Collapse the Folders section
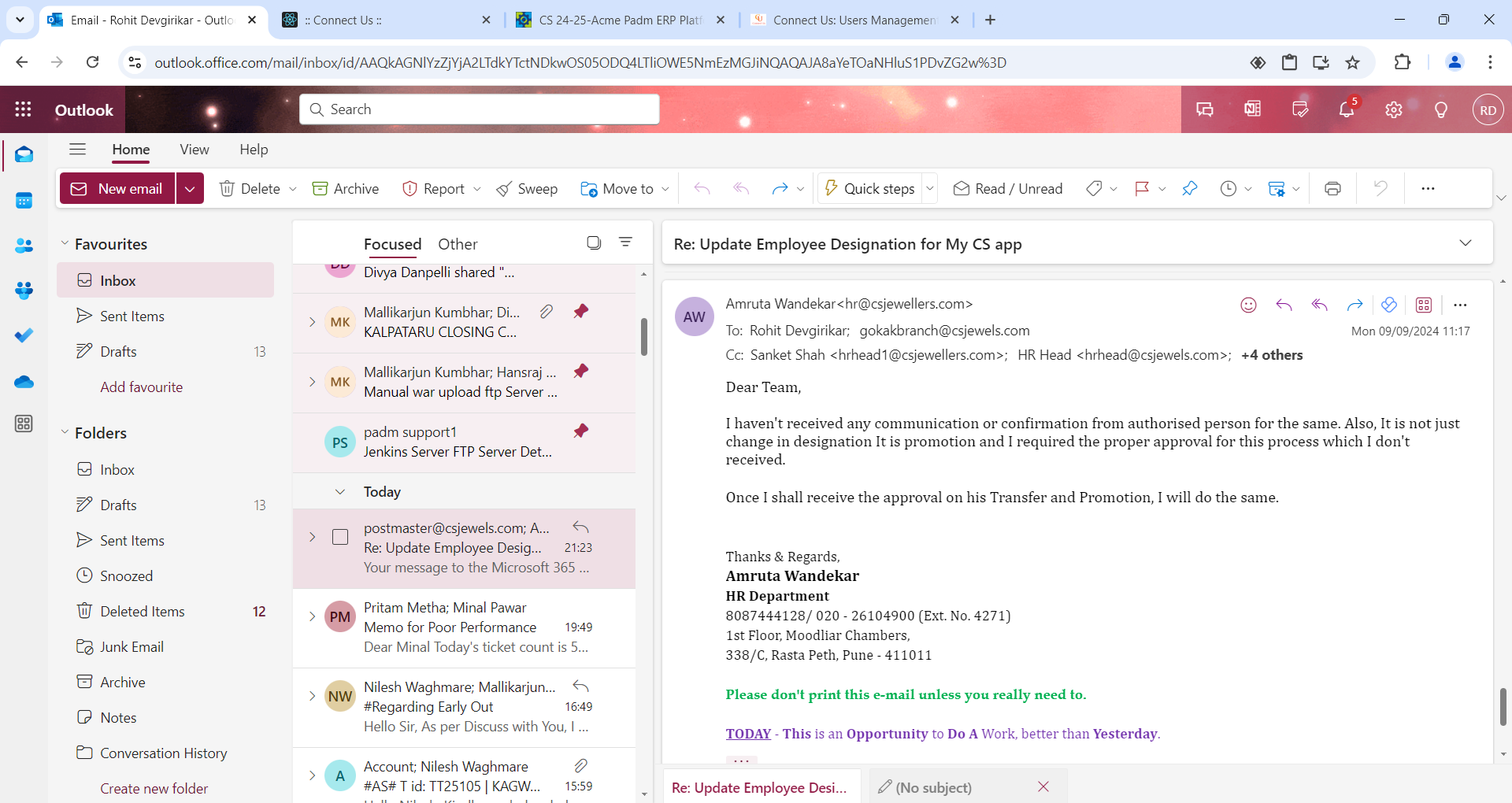This screenshot has width=1512, height=803. pyautogui.click(x=65, y=432)
